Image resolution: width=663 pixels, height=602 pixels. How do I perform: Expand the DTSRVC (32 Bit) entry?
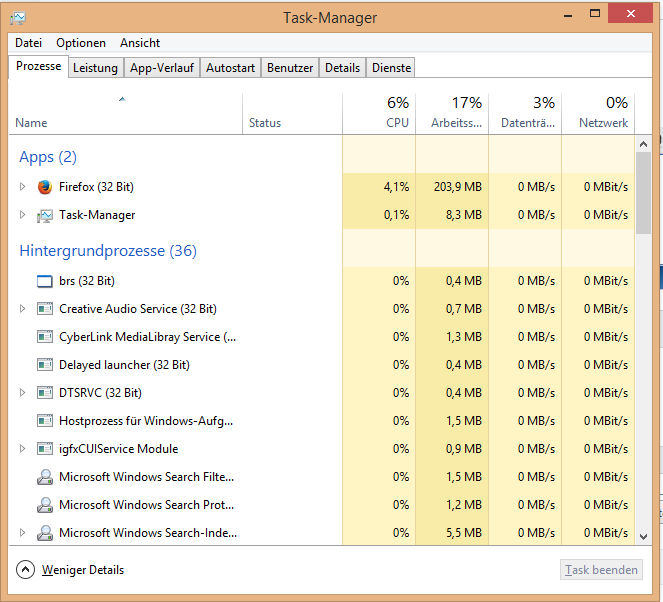(22, 393)
